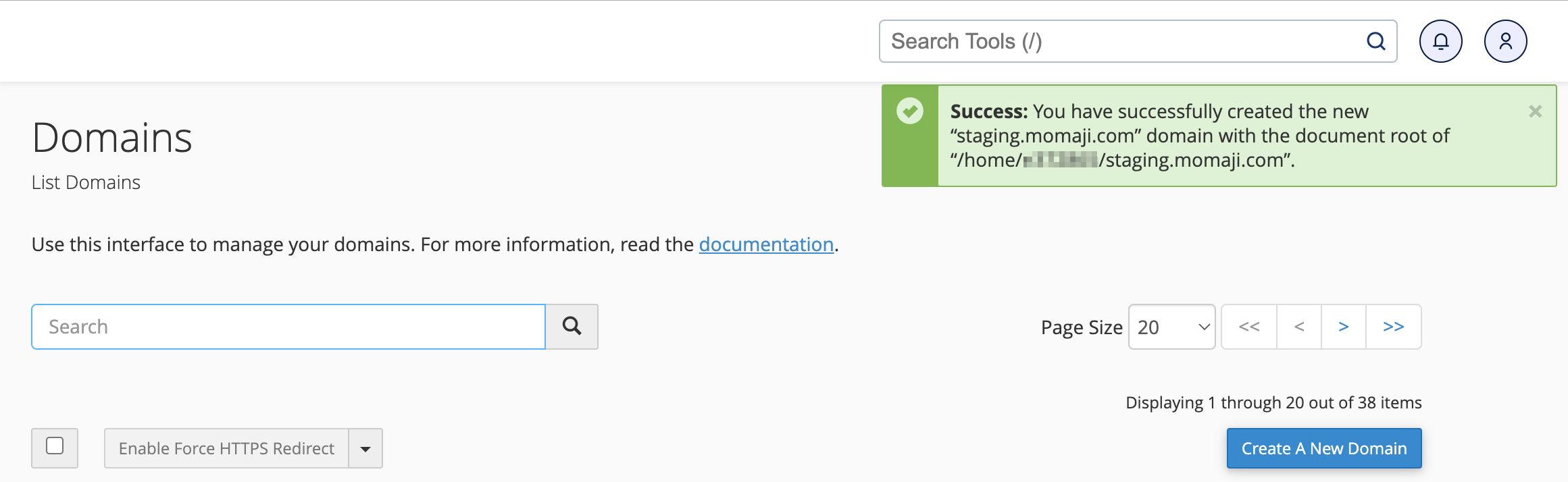Click the notifications bell icon
This screenshot has width=1568, height=482.
pos(1440,41)
